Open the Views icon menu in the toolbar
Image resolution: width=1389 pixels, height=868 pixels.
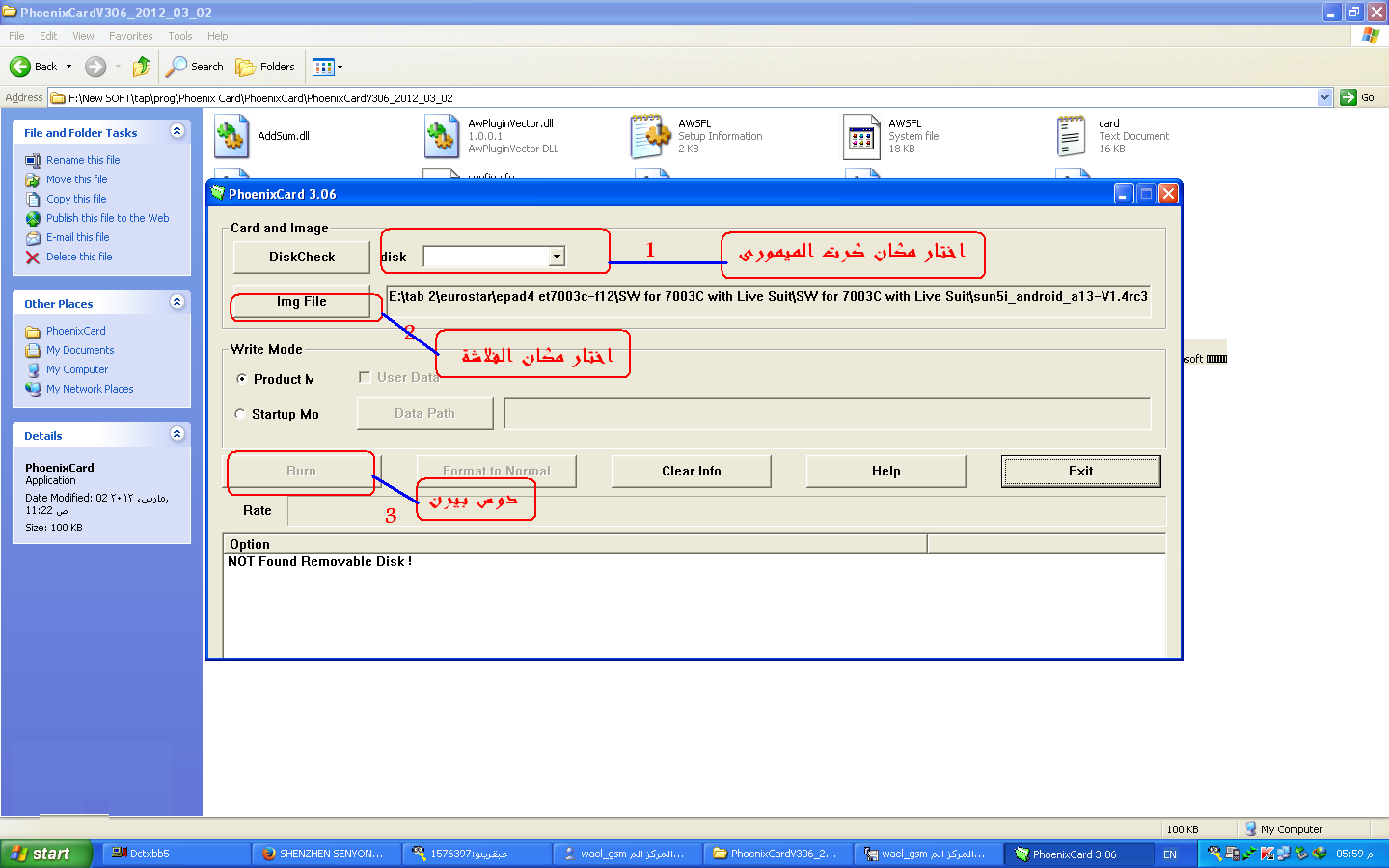click(x=328, y=67)
